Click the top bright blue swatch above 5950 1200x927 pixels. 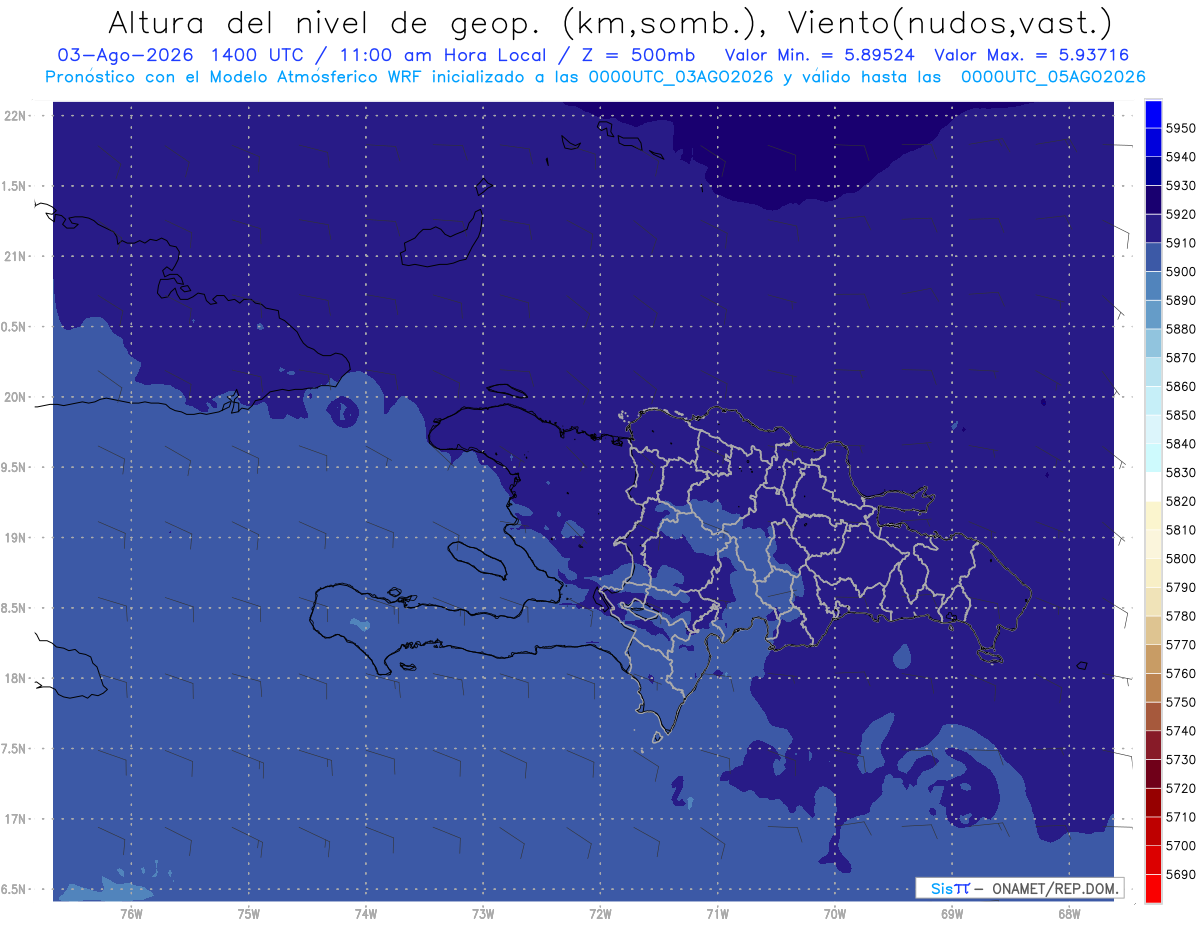pyautogui.click(x=1153, y=114)
